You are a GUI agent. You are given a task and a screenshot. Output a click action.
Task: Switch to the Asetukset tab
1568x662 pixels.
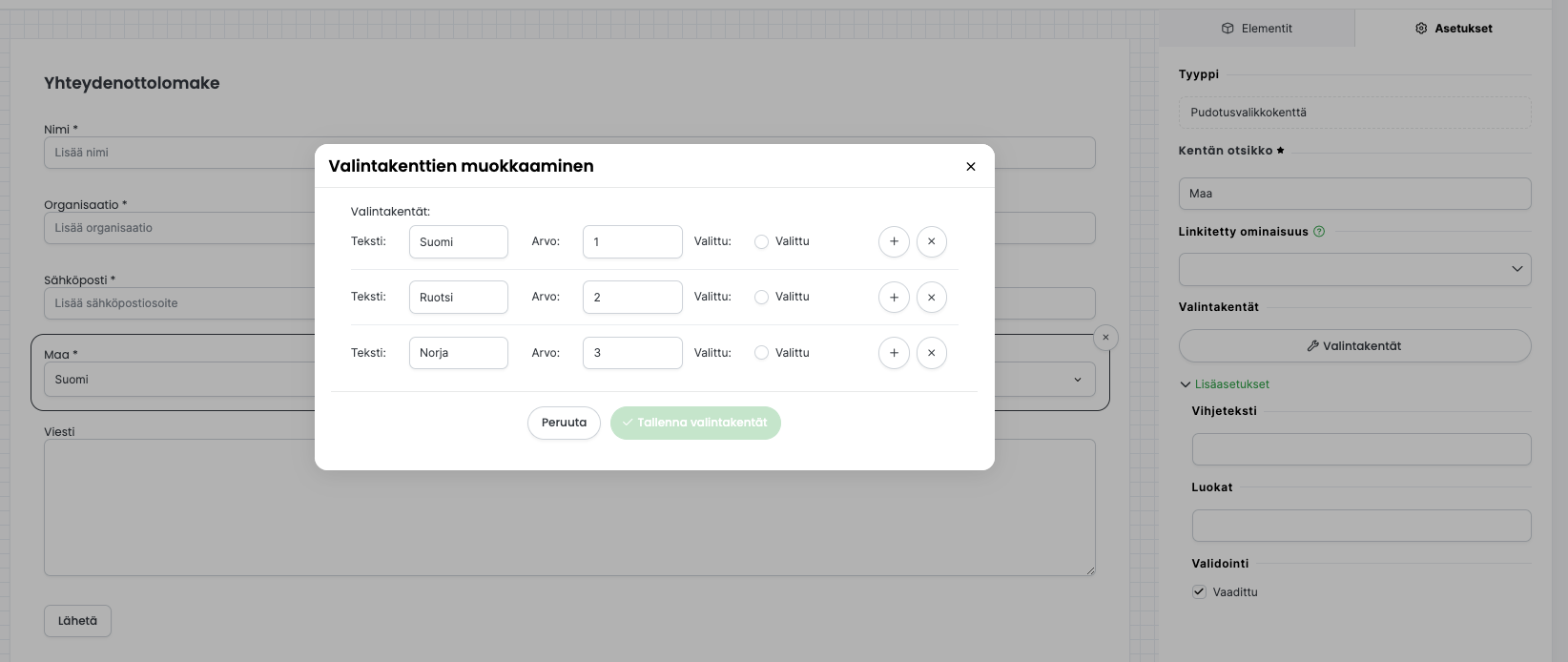point(1454,29)
